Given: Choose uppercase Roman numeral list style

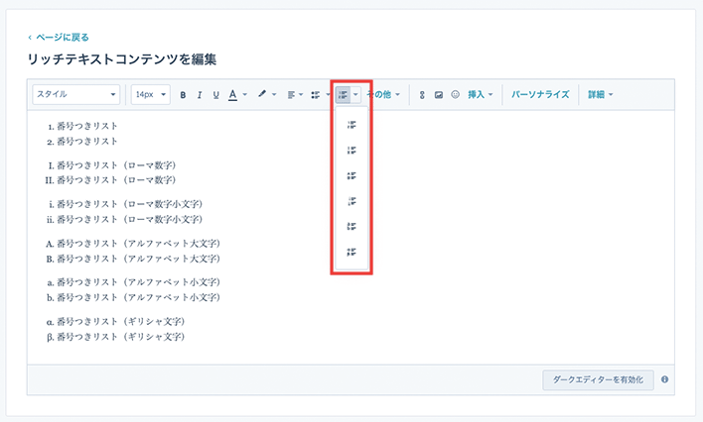Looking at the screenshot, I should (352, 150).
